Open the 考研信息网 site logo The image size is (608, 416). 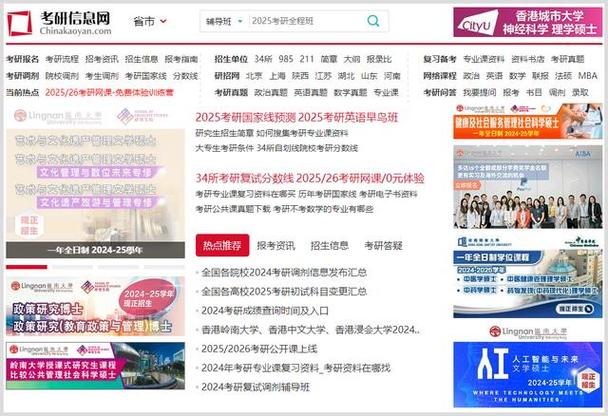click(x=59, y=23)
